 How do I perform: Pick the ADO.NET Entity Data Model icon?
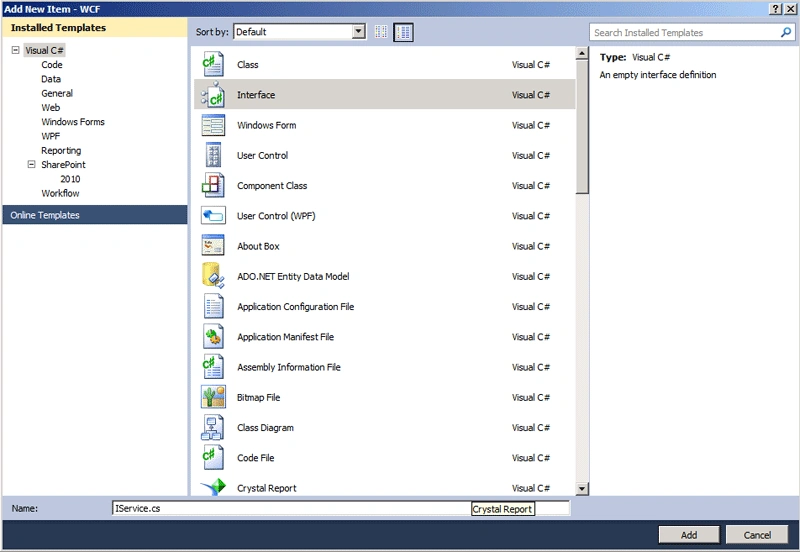pos(213,276)
